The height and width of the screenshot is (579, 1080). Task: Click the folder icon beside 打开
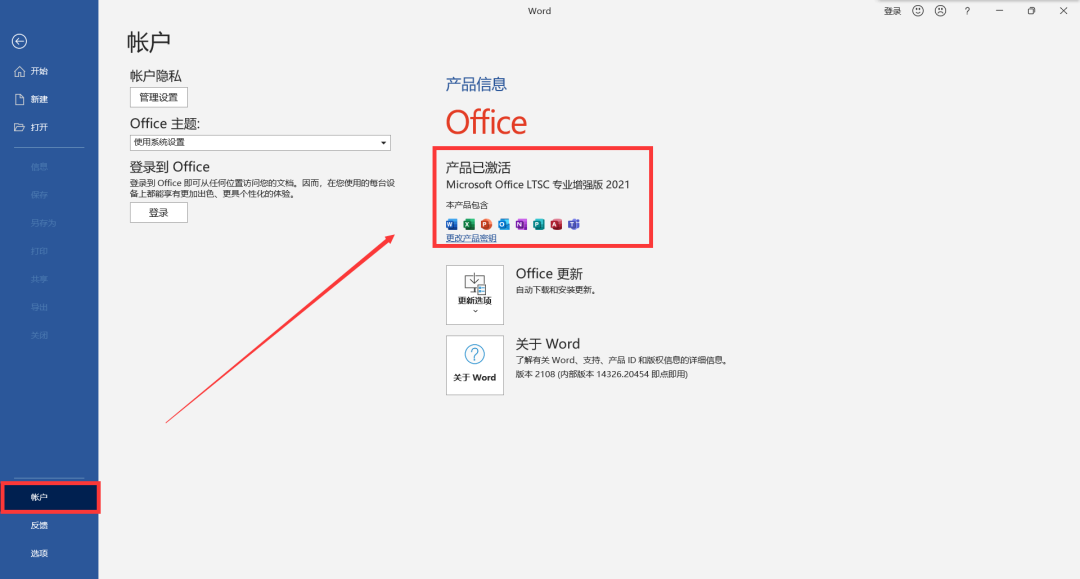point(19,127)
